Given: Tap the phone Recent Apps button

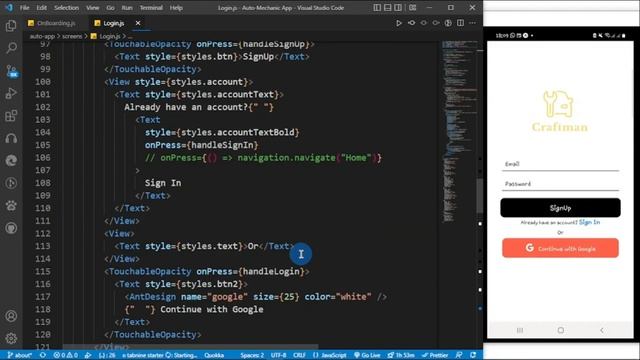Looking at the screenshot, I should click(x=520, y=330).
